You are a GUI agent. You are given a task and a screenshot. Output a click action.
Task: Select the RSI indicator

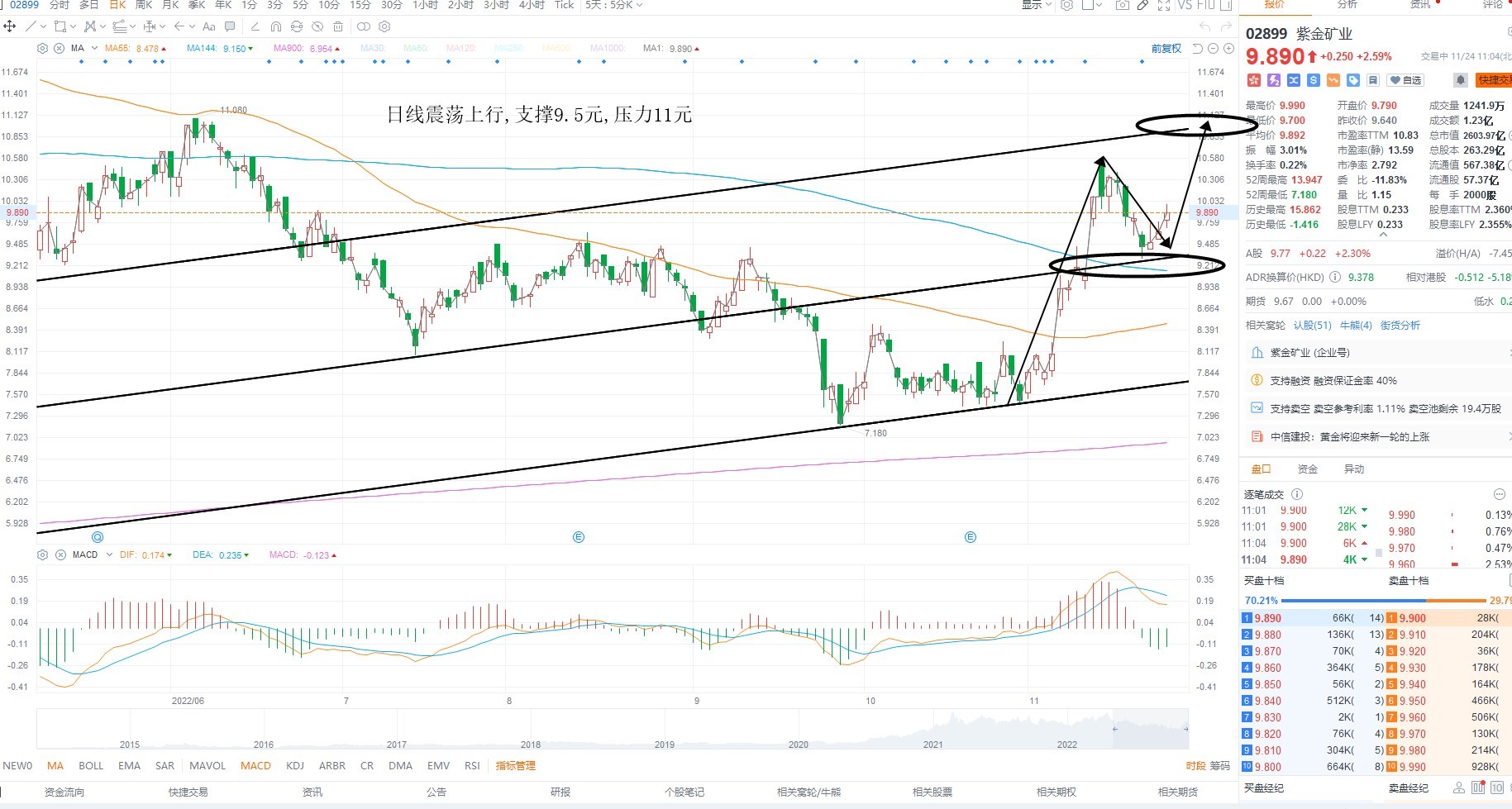[472, 766]
